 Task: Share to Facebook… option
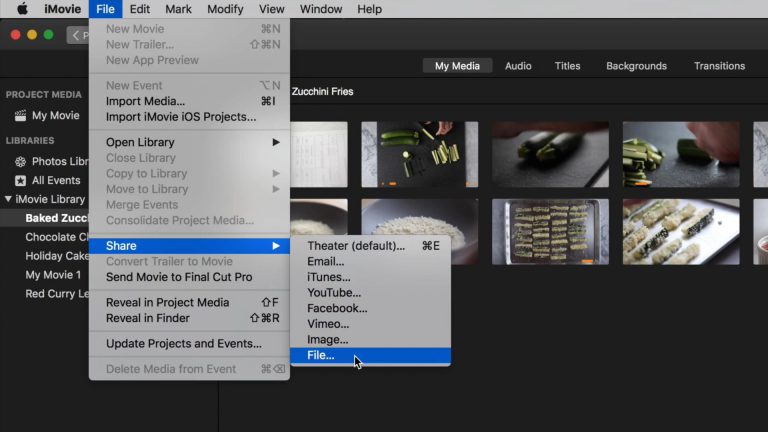click(370, 309)
